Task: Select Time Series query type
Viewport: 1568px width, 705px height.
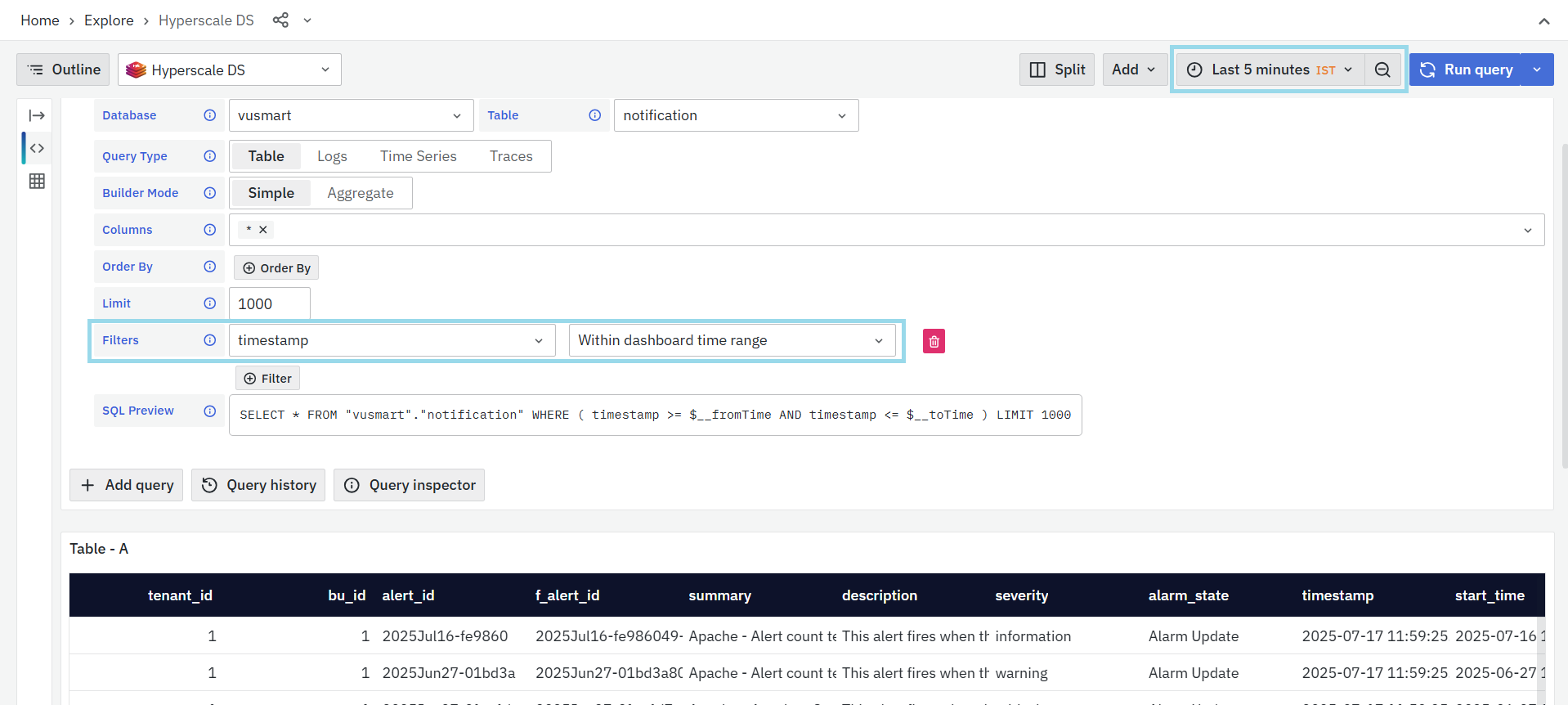Action: tap(418, 156)
